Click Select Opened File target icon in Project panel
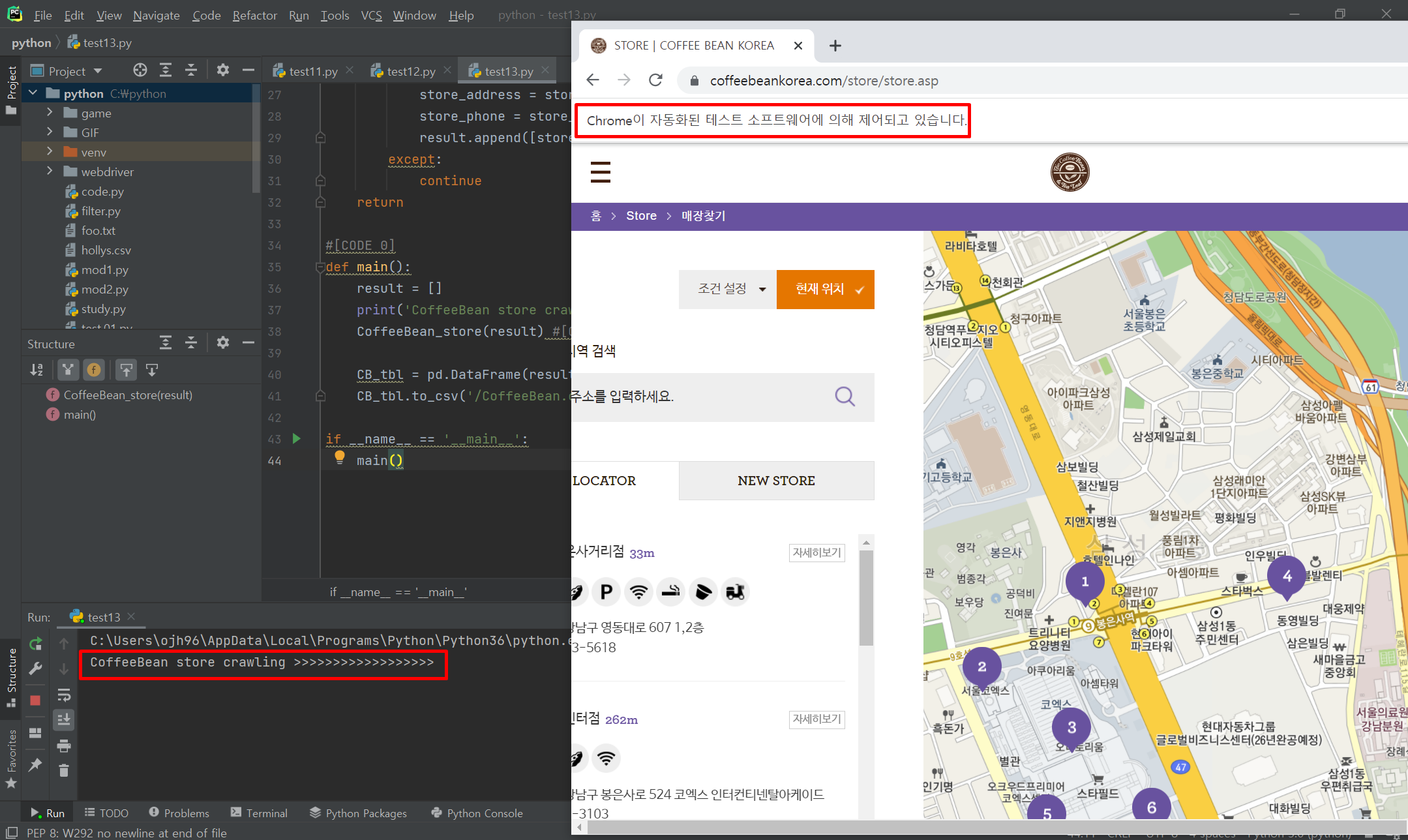This screenshot has width=1408, height=840. click(x=140, y=70)
